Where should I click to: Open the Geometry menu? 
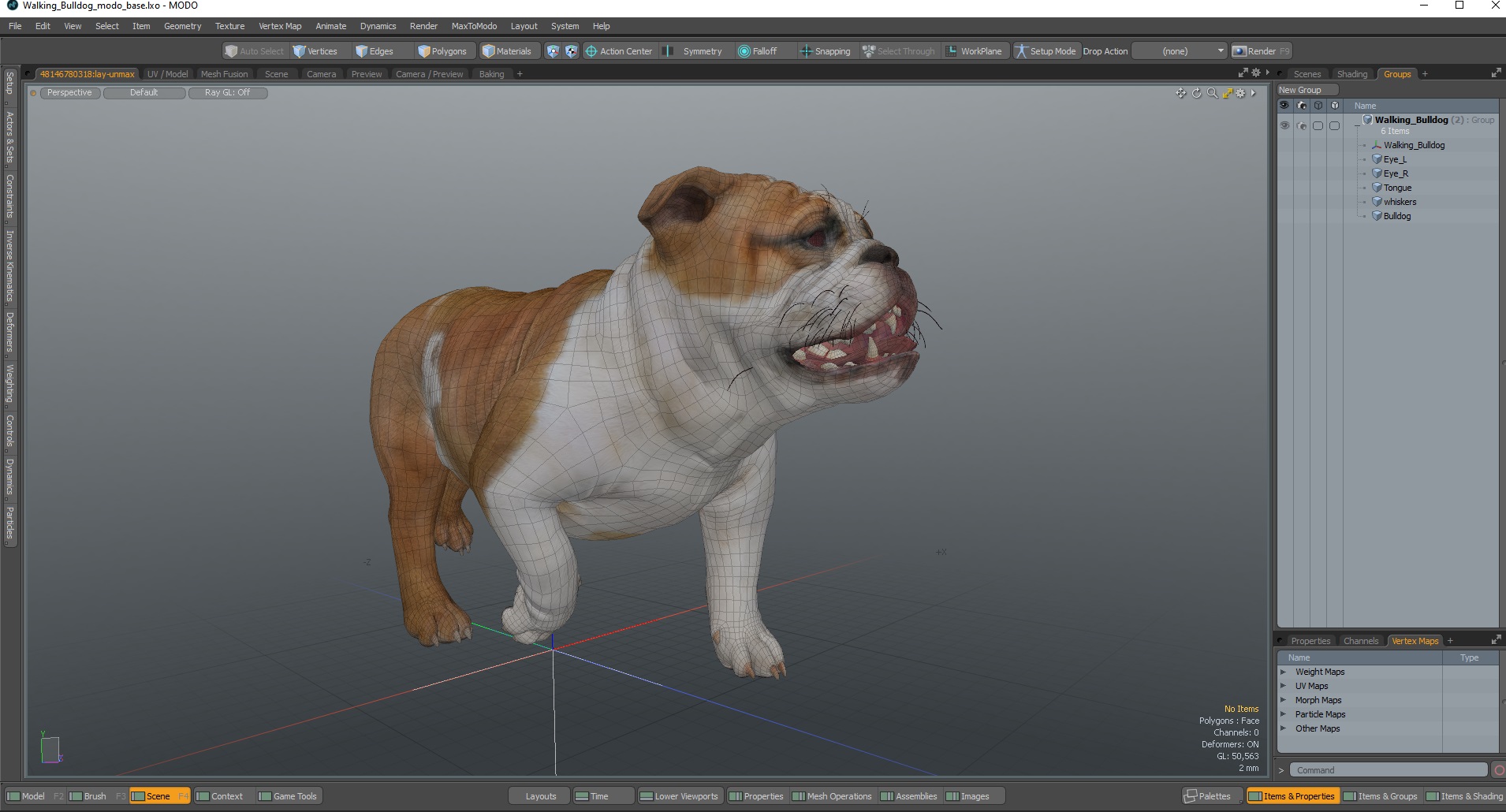[x=182, y=26]
